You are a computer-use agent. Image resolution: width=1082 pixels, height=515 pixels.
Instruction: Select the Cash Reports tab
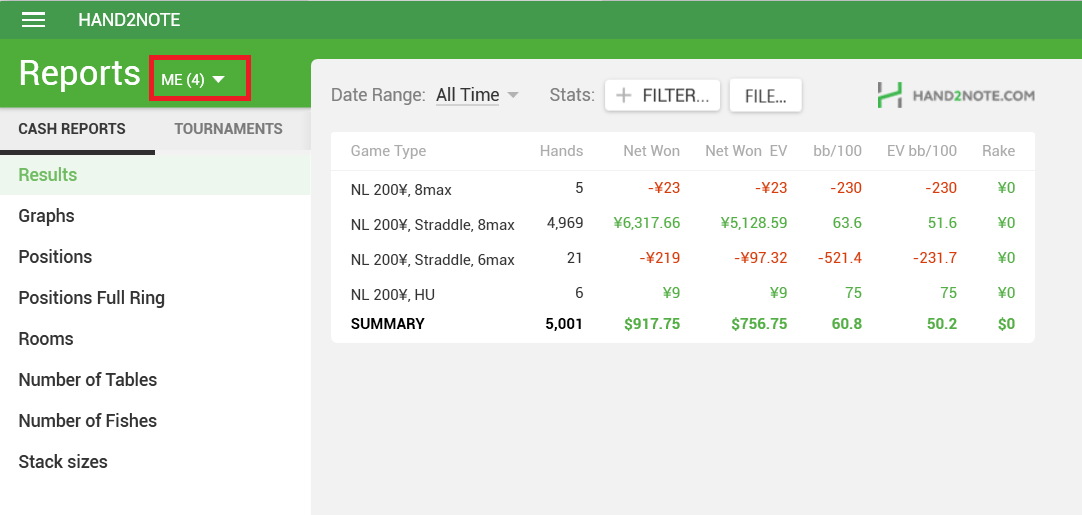click(x=72, y=129)
